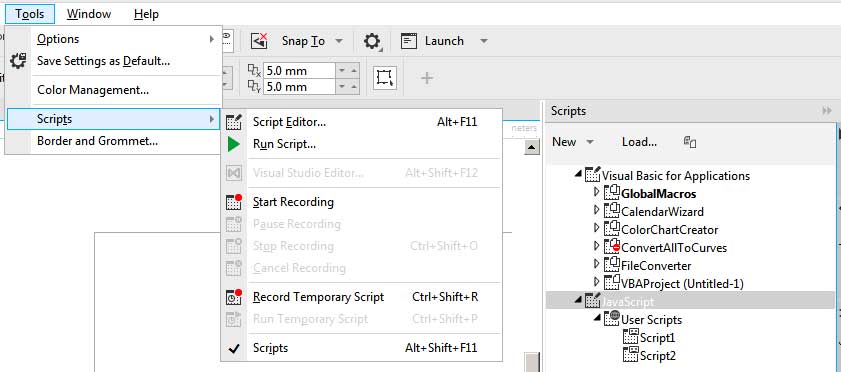The image size is (841, 372).
Task: Click the Launch application icon
Action: [409, 41]
